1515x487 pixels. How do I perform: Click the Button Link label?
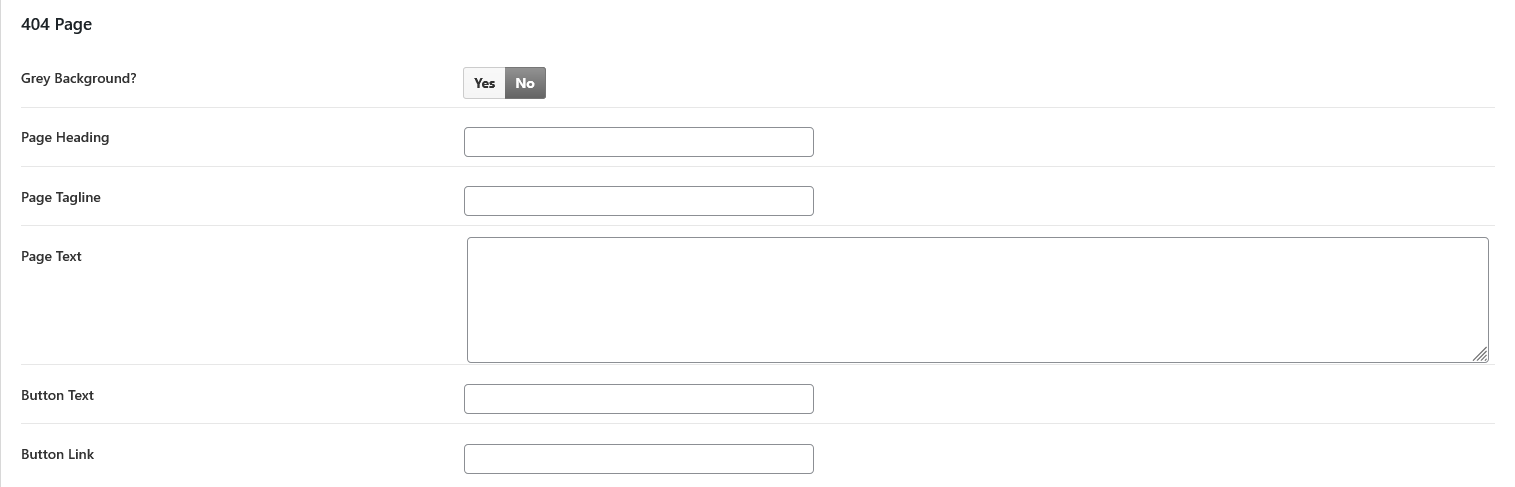(57, 454)
